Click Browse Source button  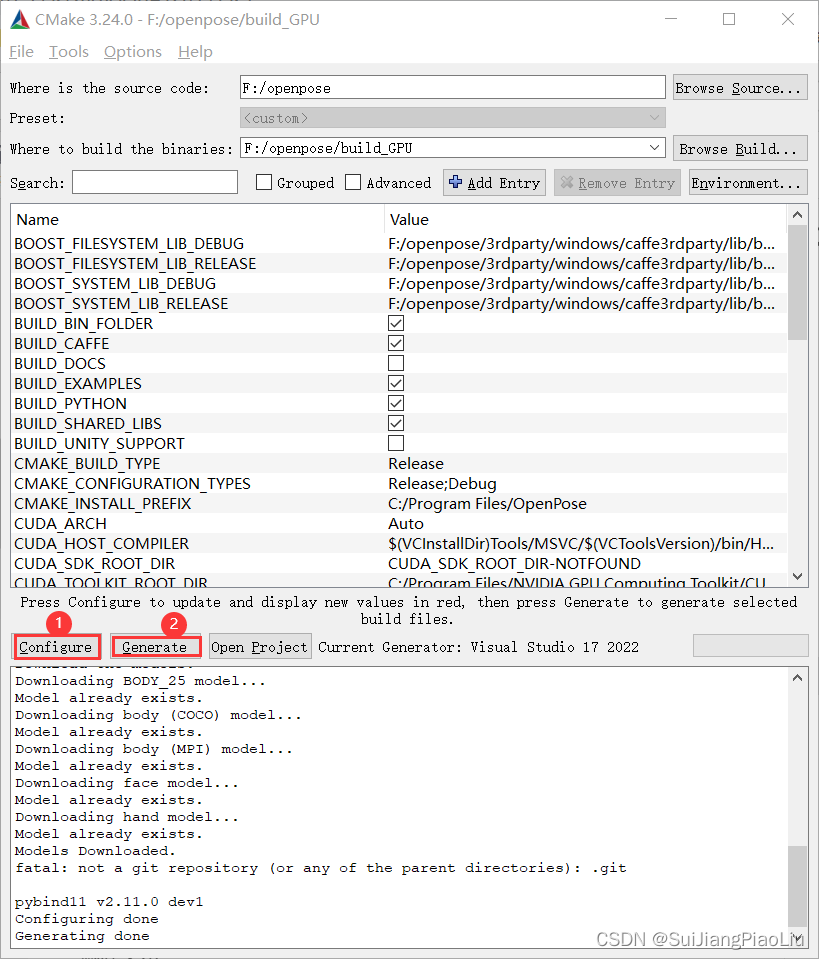[740, 87]
